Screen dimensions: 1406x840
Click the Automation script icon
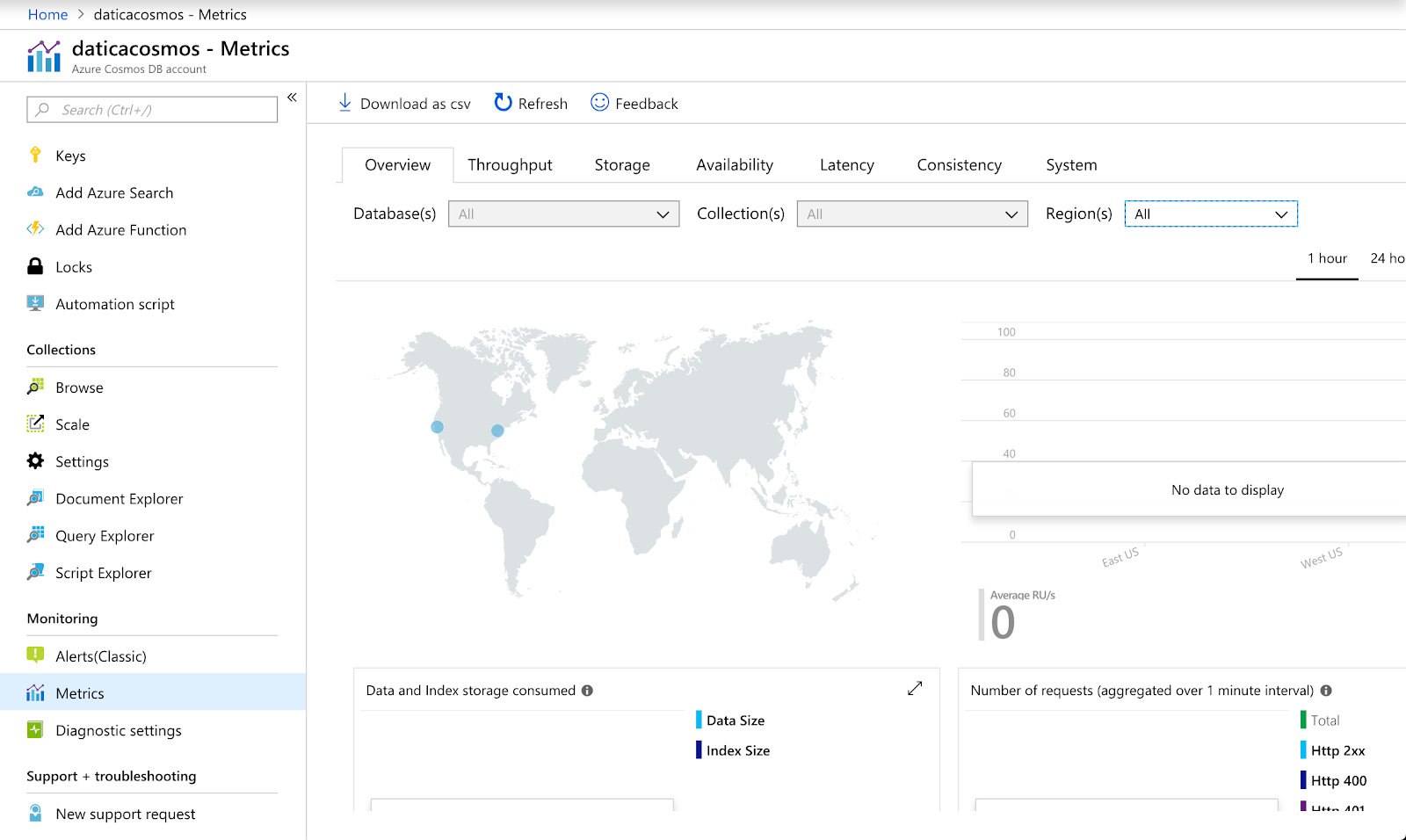click(x=35, y=304)
